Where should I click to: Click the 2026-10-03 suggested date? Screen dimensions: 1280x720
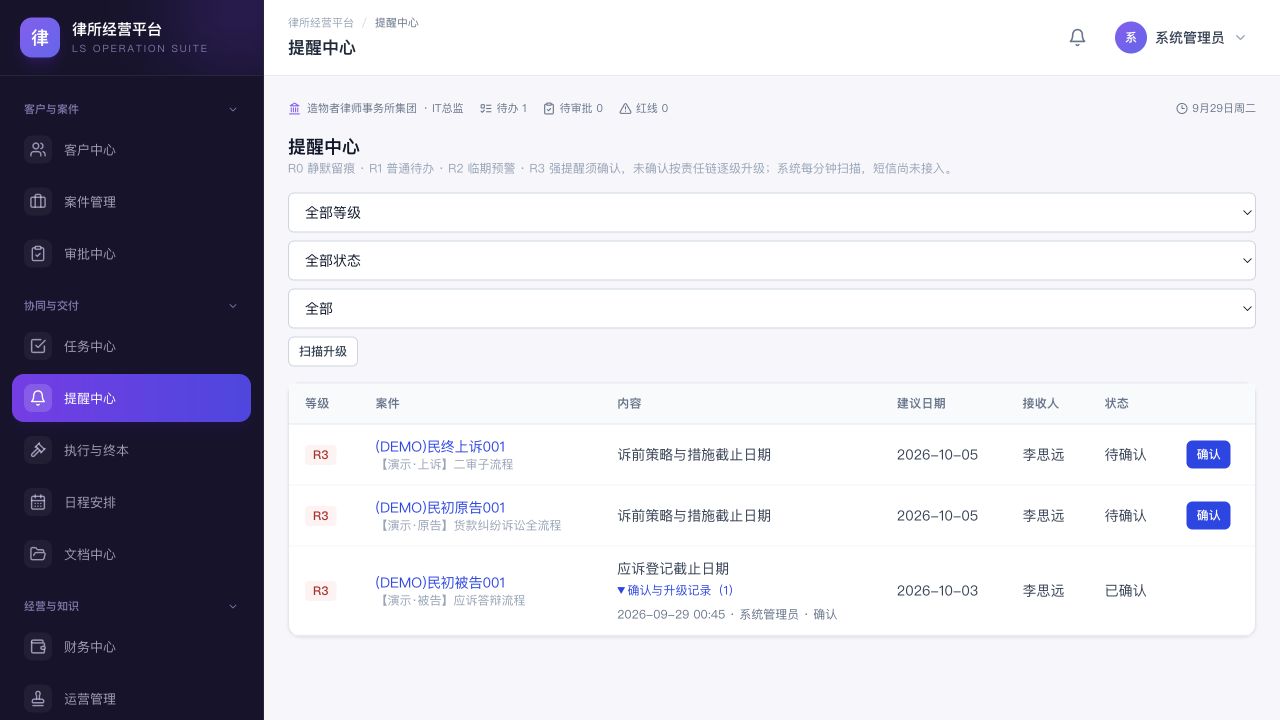(x=937, y=590)
